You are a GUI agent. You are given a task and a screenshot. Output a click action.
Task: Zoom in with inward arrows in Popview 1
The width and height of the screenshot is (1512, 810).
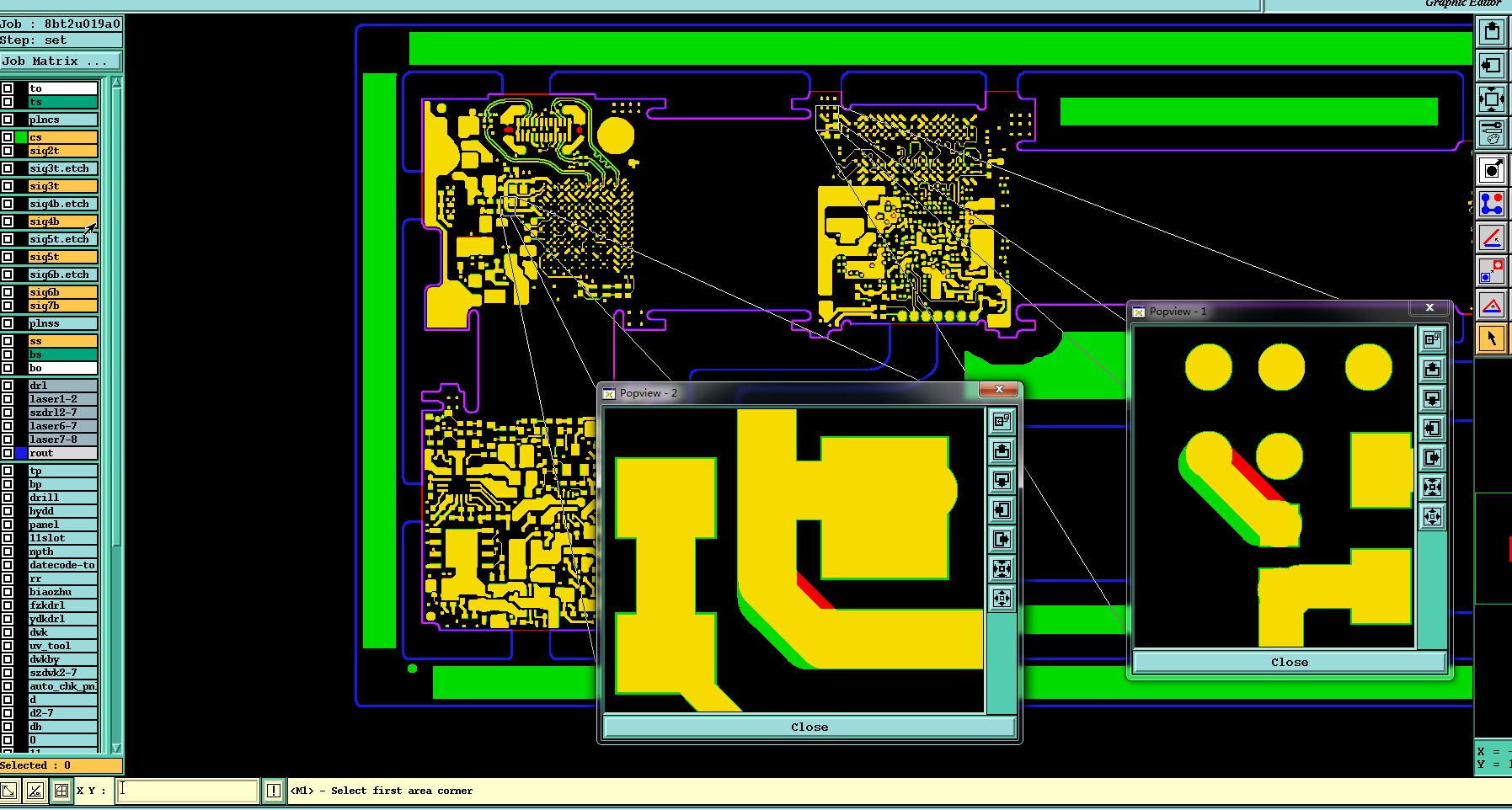pyautogui.click(x=1432, y=487)
